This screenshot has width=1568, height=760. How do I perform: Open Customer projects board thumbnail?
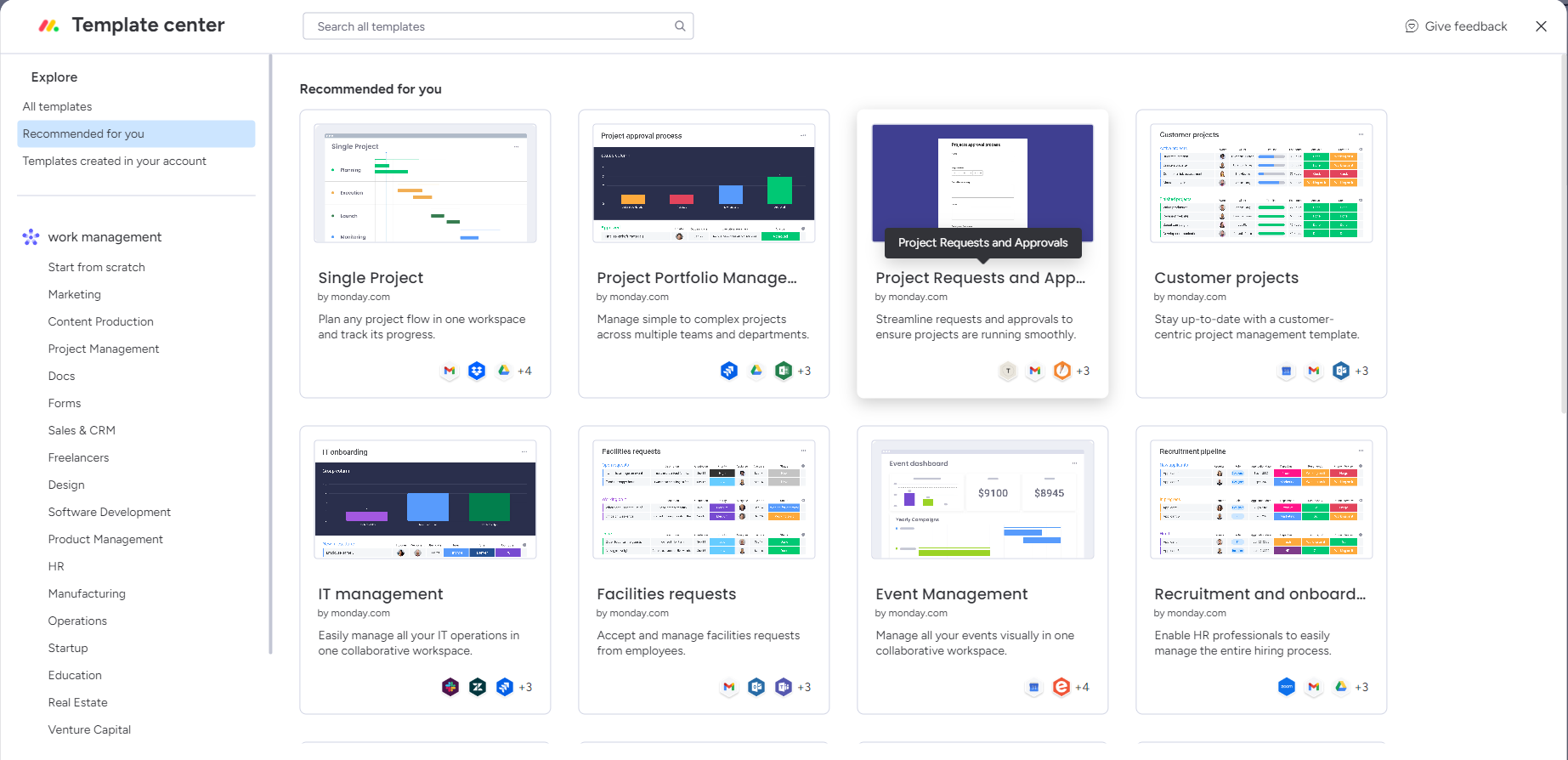[1261, 183]
